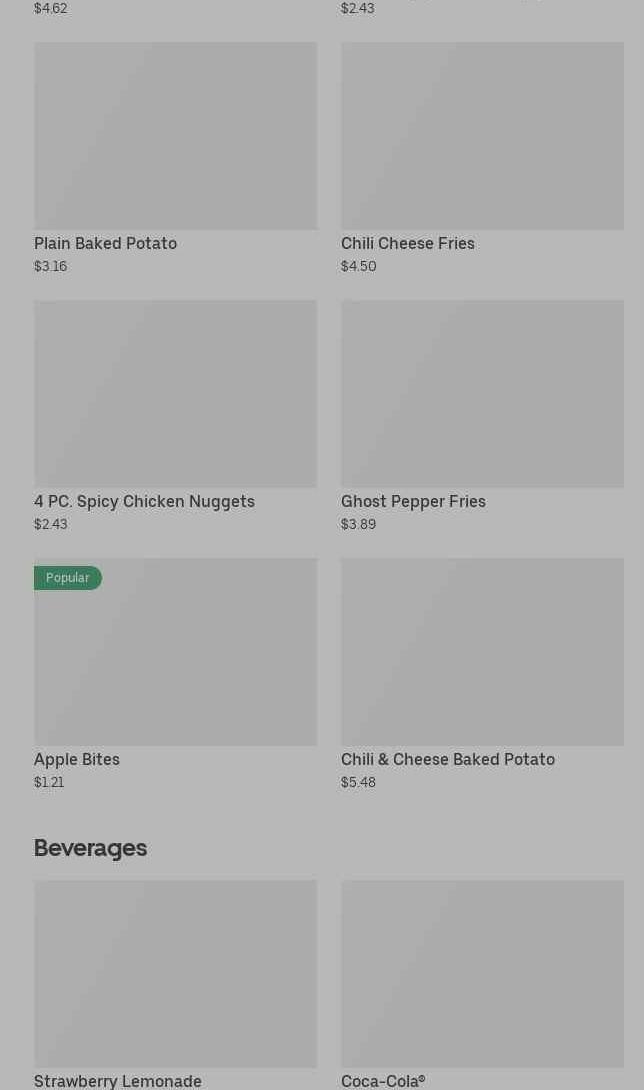Select Ghost Pepper Fries title text
The width and height of the screenshot is (644, 1090).
pyautogui.click(x=413, y=501)
